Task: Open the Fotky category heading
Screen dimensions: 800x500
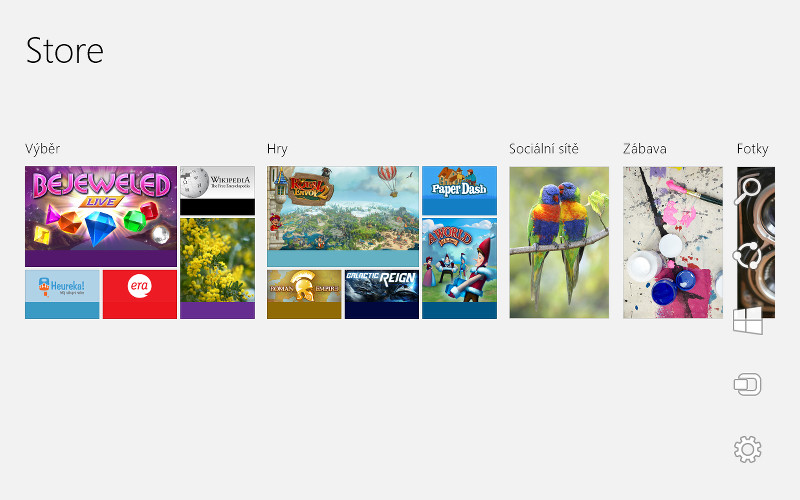Action: pyautogui.click(x=753, y=149)
